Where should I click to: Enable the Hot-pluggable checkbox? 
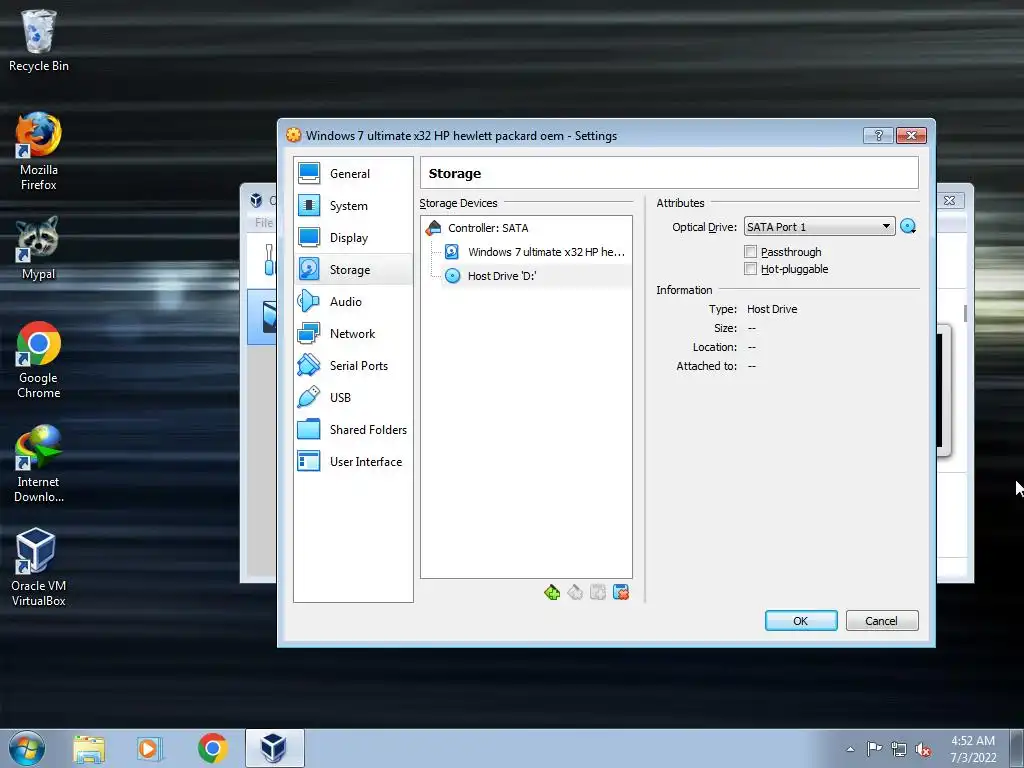click(750, 268)
